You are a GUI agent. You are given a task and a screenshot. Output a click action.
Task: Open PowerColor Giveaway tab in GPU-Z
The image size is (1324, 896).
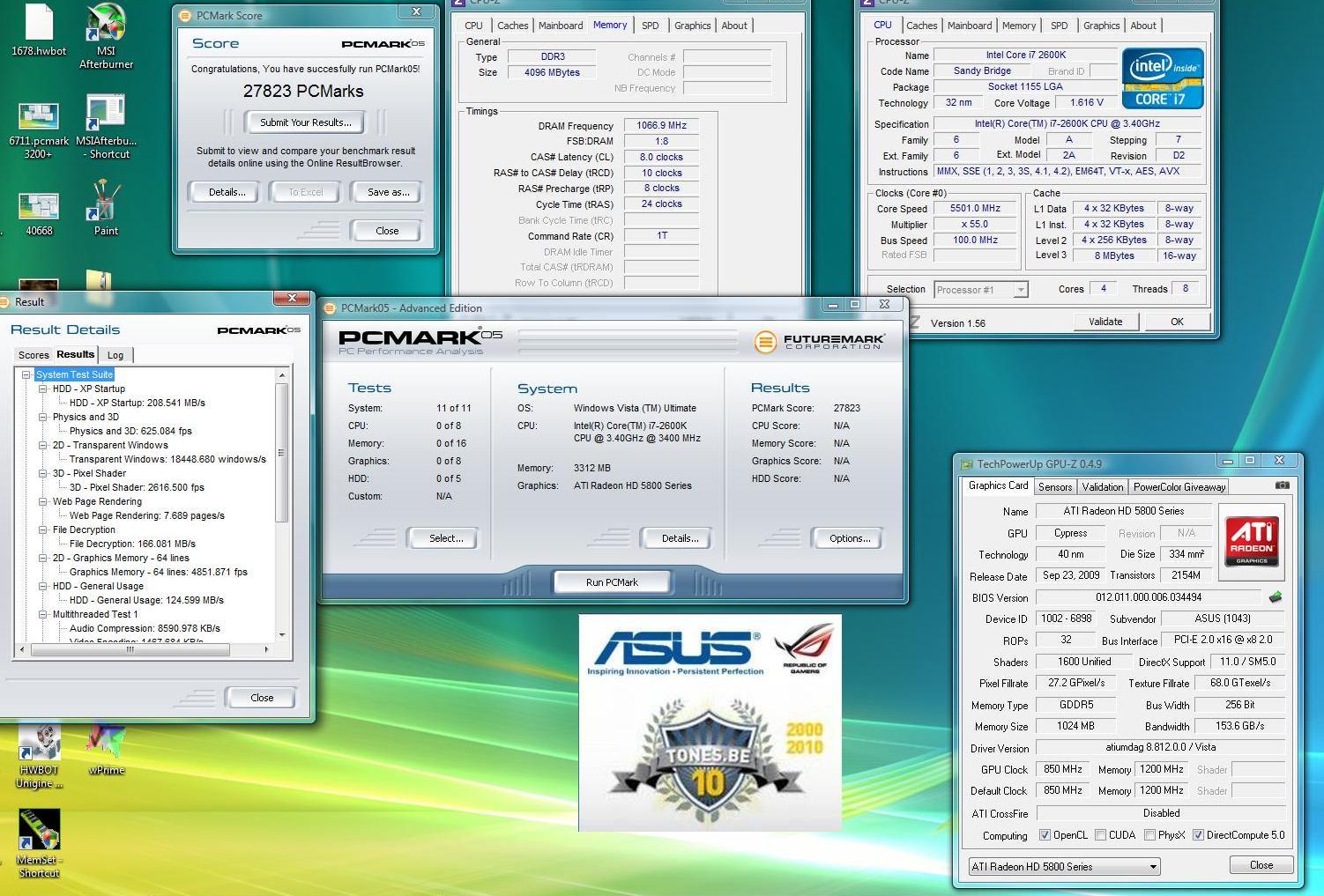click(x=1179, y=486)
